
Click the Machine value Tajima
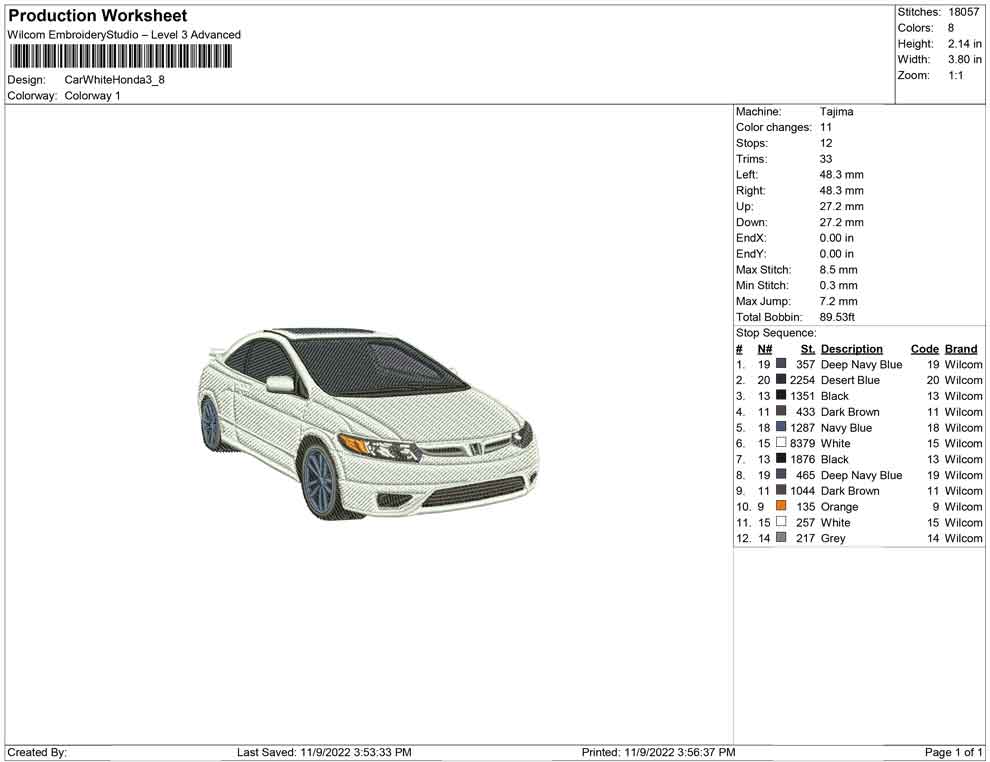(x=837, y=112)
